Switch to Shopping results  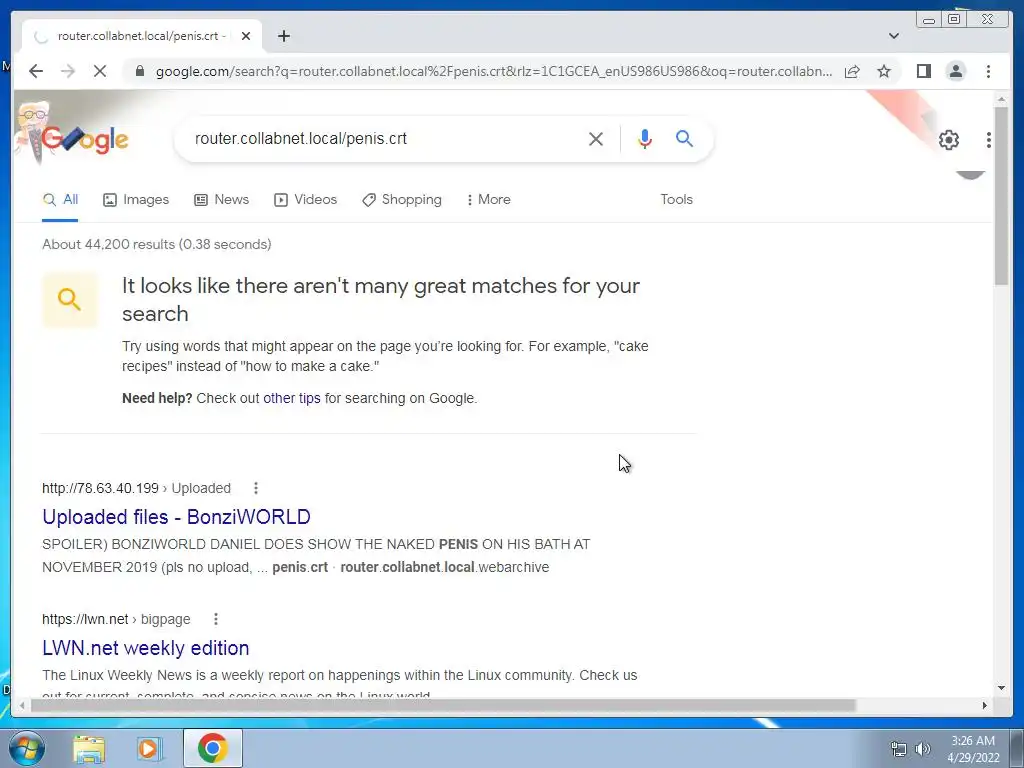pos(402,200)
